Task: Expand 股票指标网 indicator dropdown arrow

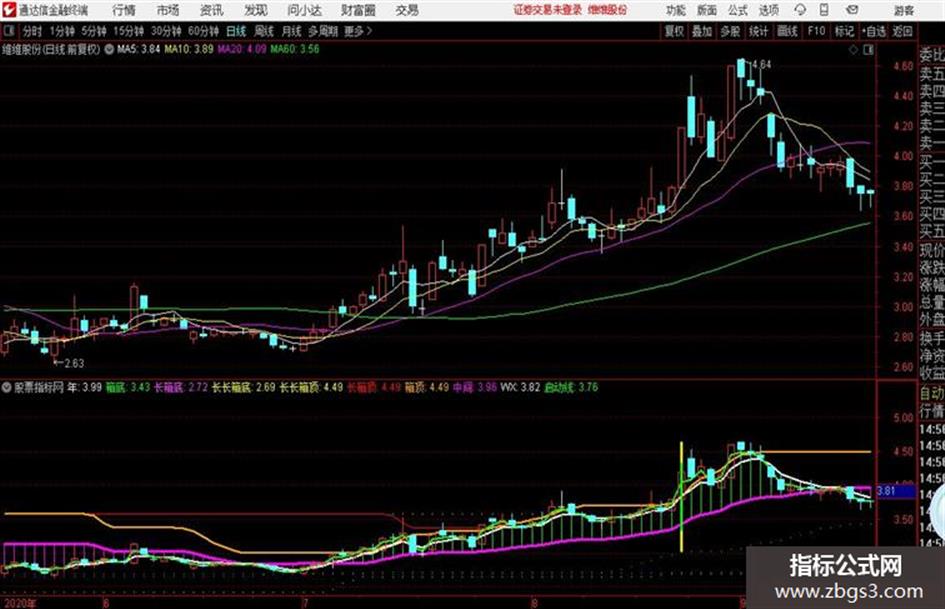Action: tap(7, 387)
